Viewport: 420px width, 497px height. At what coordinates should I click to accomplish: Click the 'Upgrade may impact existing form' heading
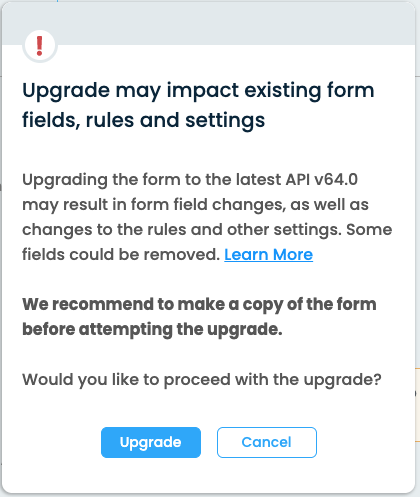[198, 91]
